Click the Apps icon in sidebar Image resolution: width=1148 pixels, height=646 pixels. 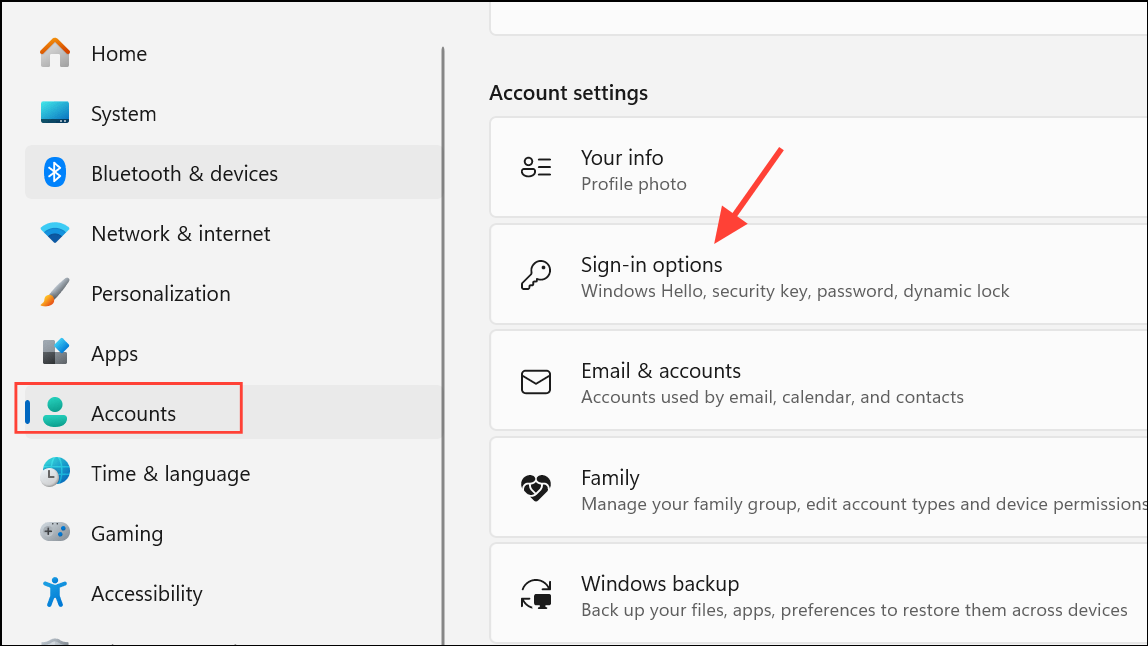(55, 353)
